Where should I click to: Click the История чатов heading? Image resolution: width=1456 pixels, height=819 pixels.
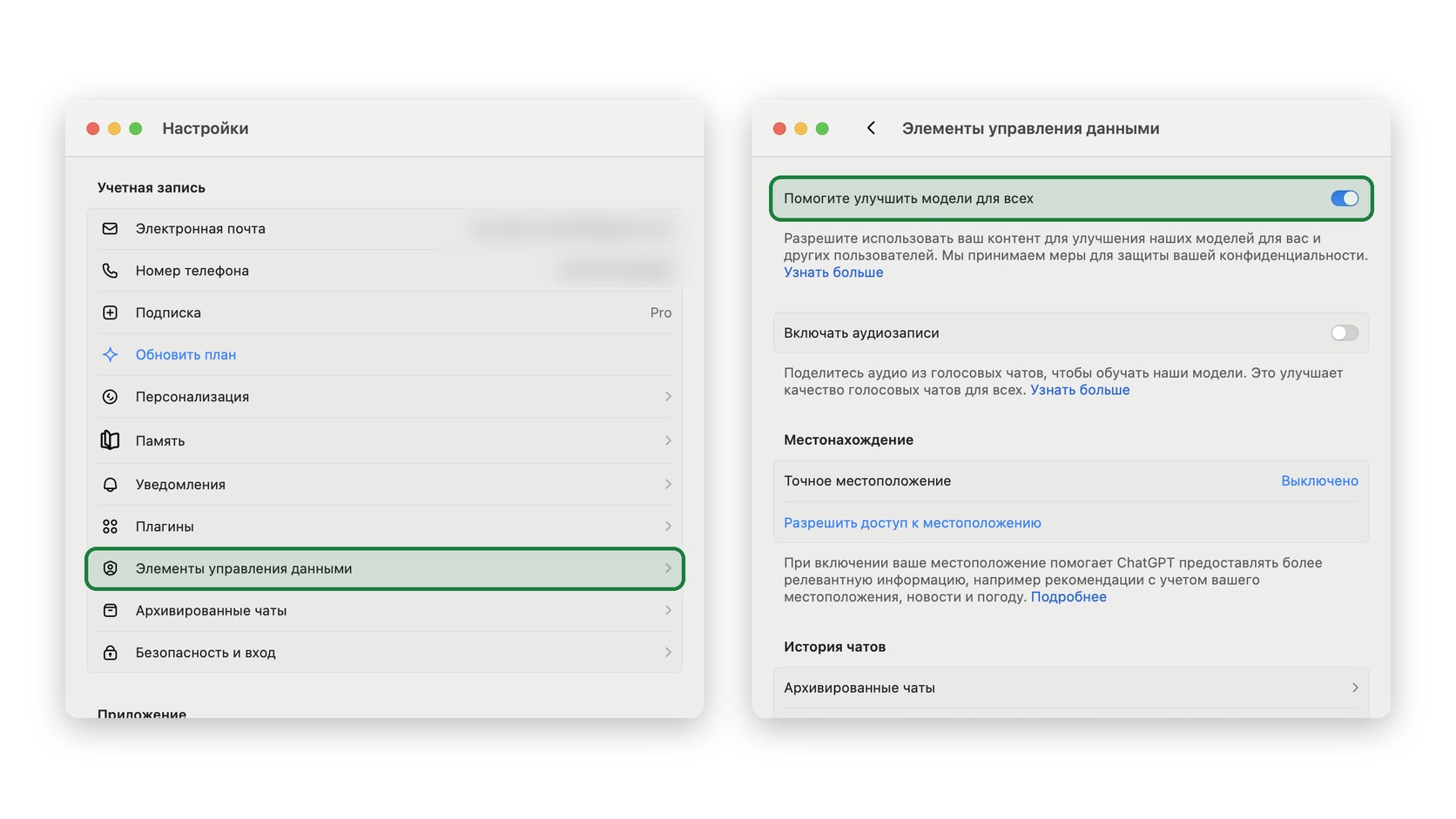[834, 647]
